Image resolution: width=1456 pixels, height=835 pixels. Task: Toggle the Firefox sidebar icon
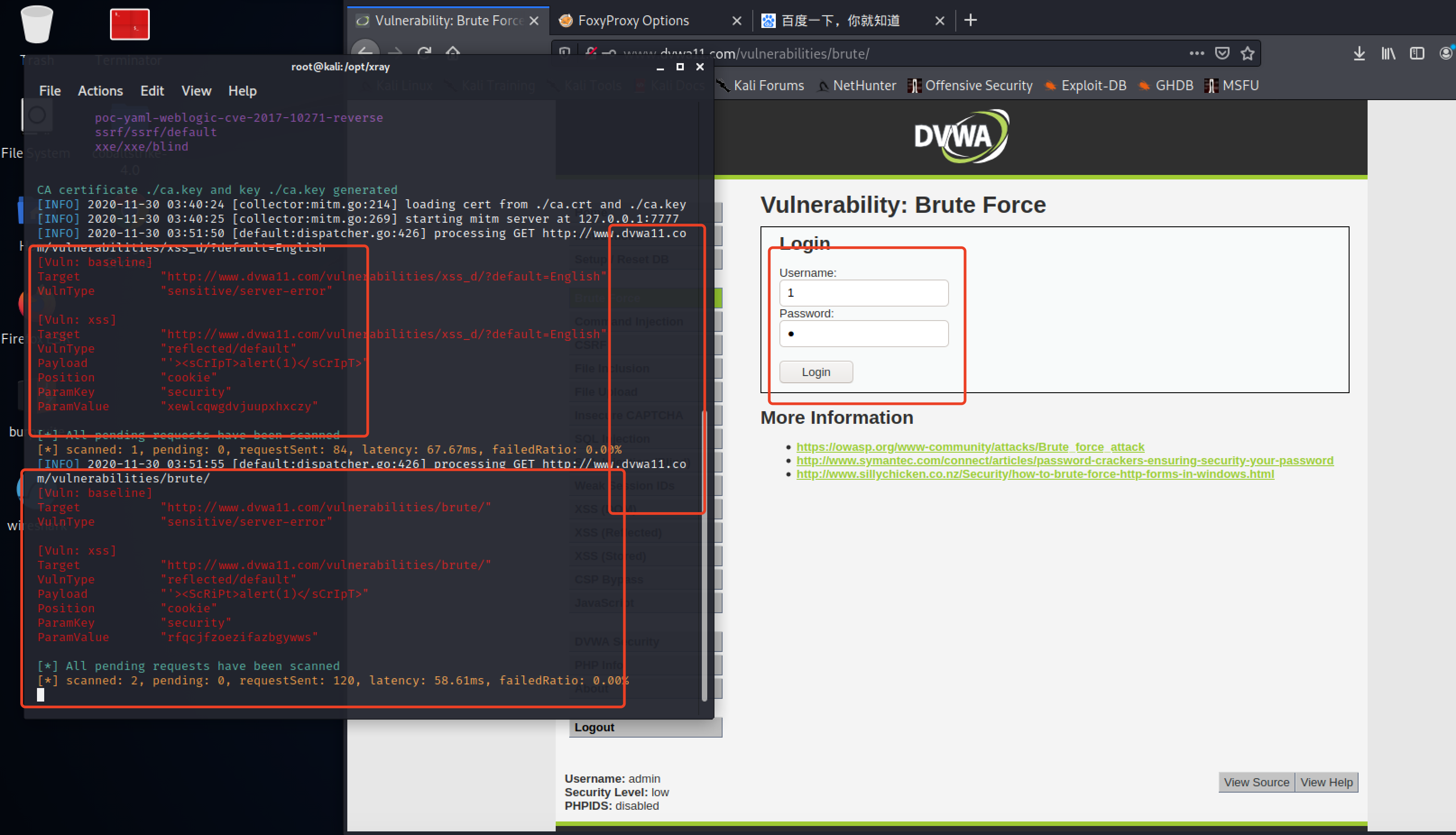[x=1416, y=53]
